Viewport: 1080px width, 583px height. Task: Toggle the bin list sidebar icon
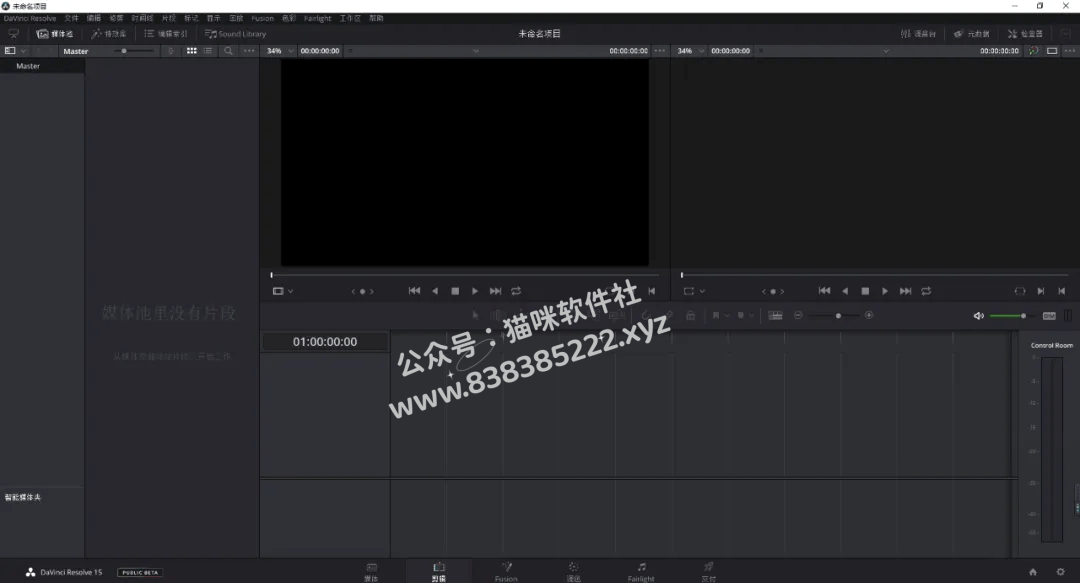(x=10, y=51)
